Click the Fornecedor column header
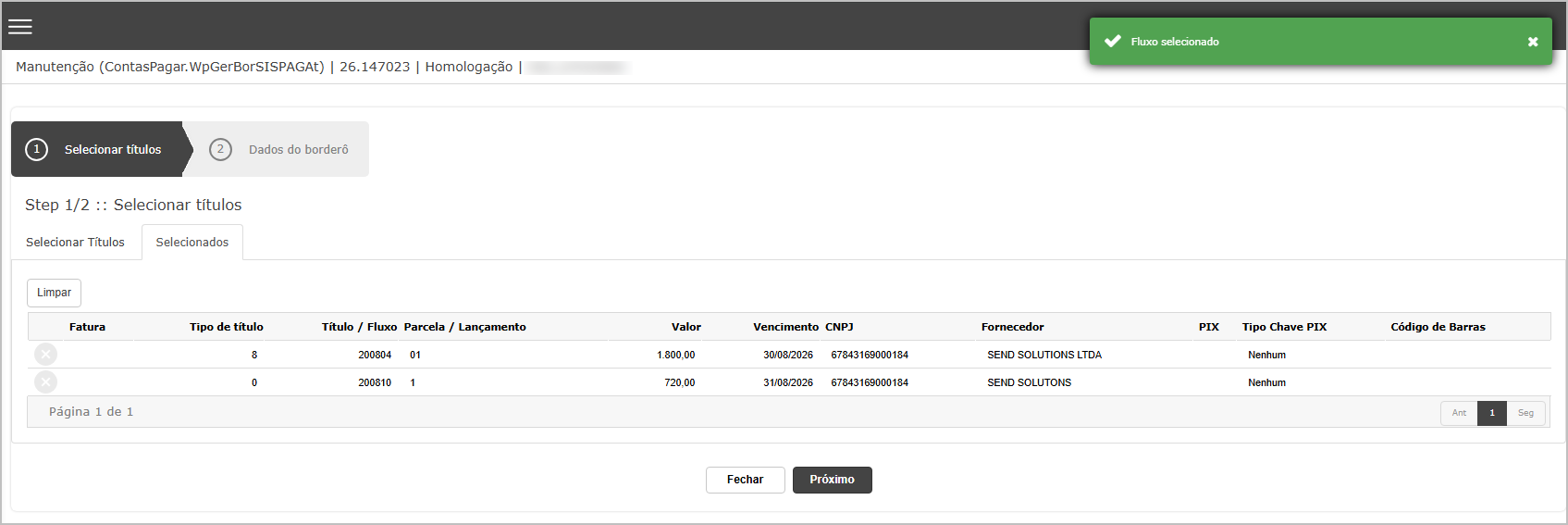This screenshot has width=1568, height=525. point(1012,327)
